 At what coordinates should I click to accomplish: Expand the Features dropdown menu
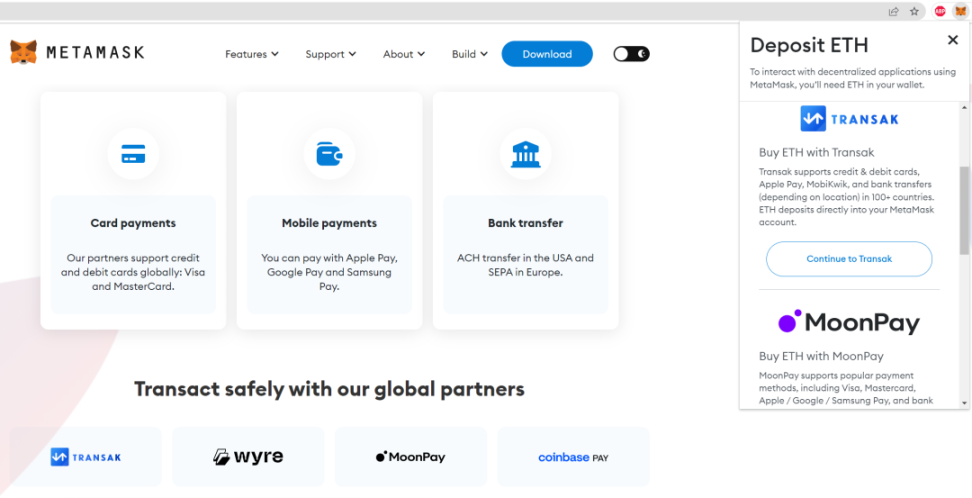pyautogui.click(x=251, y=54)
